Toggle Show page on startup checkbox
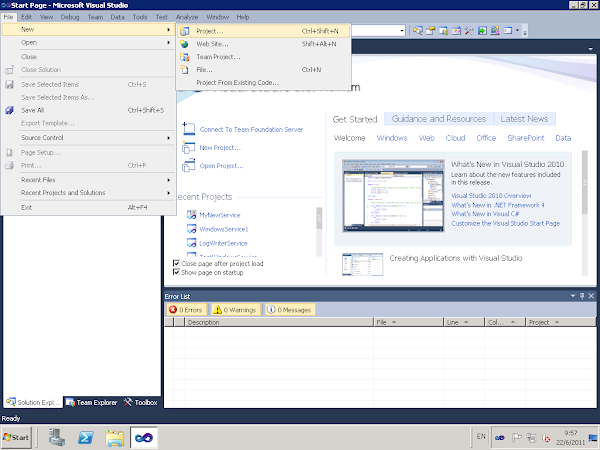Screen dimensions: 600x450 tap(176, 272)
